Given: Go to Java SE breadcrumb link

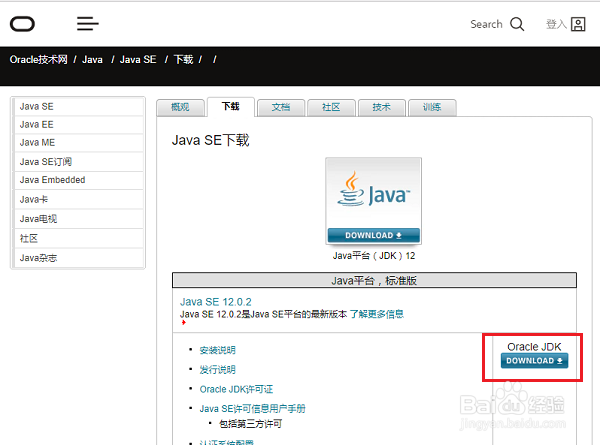Looking at the screenshot, I should tap(138, 60).
